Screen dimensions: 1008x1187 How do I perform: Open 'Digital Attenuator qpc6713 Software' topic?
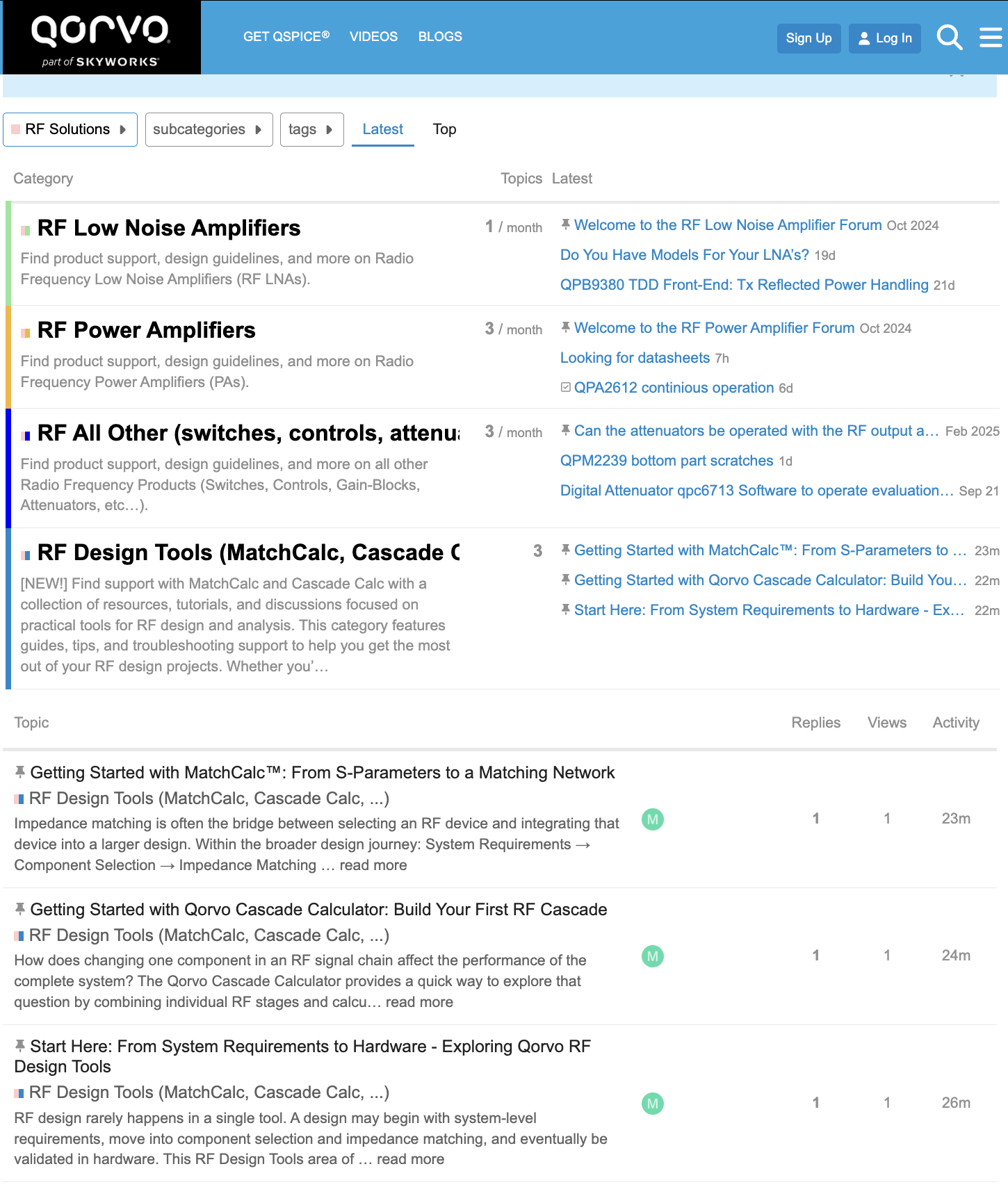(x=757, y=491)
